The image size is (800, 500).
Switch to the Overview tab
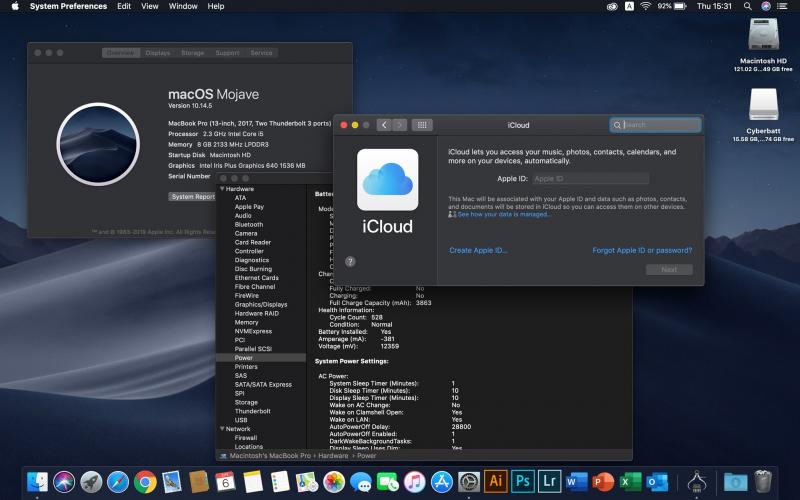tap(121, 53)
